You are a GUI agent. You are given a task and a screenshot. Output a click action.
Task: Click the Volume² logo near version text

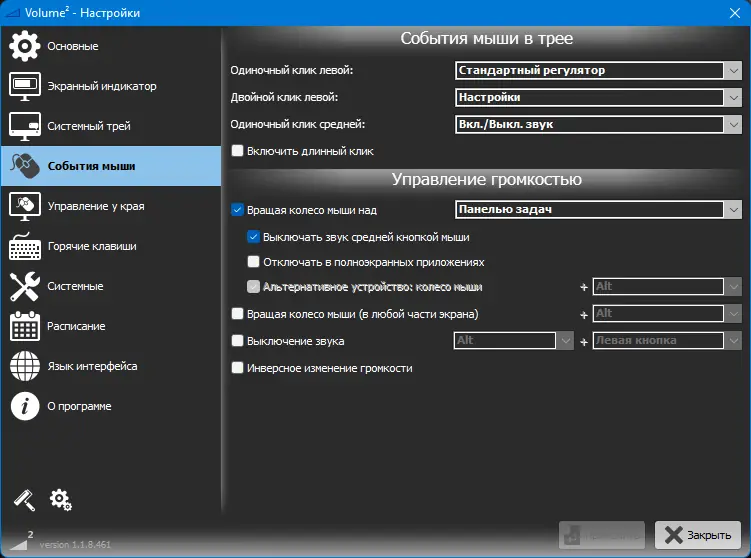click(21, 540)
